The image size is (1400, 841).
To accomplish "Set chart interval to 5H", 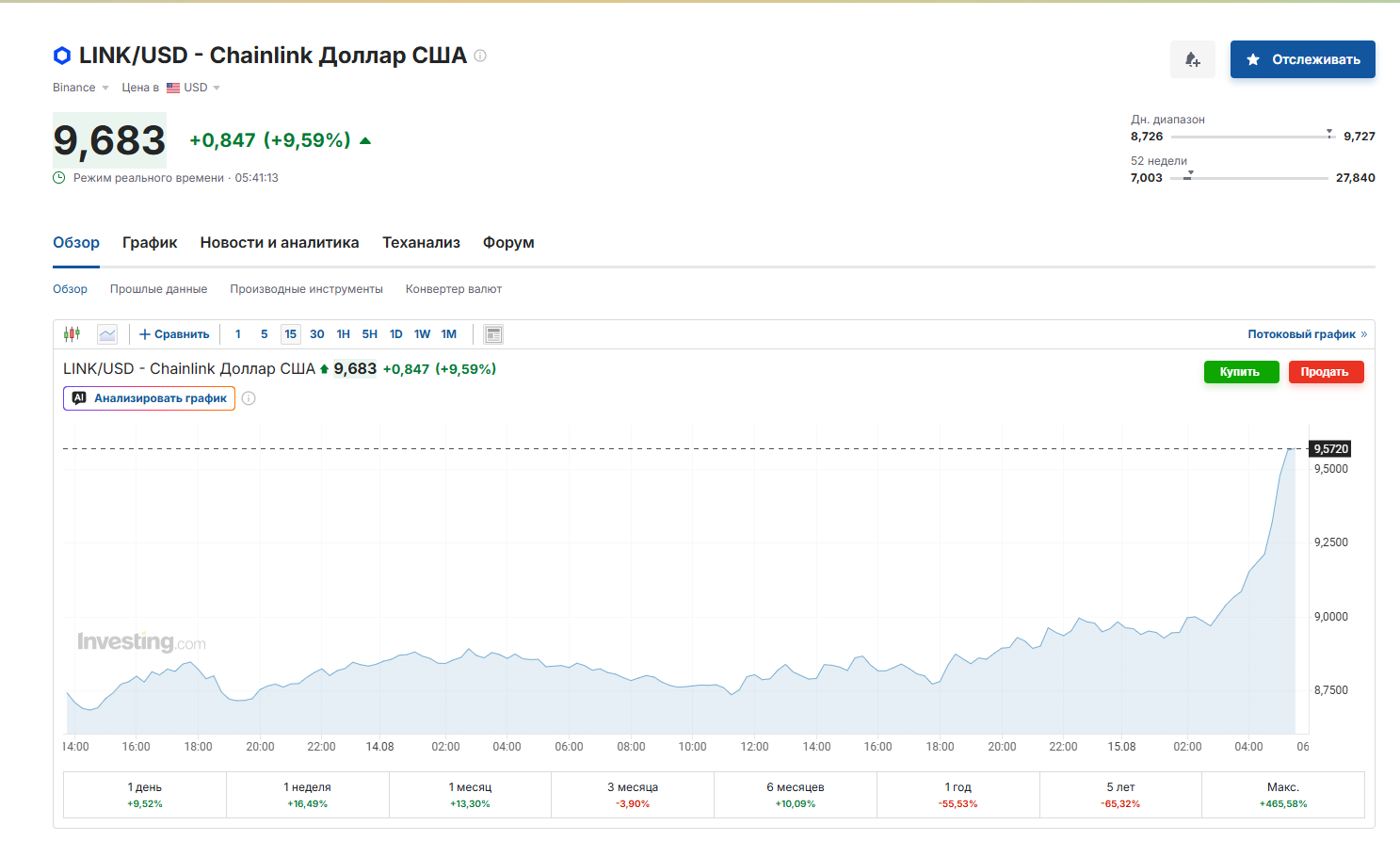I will tap(370, 334).
